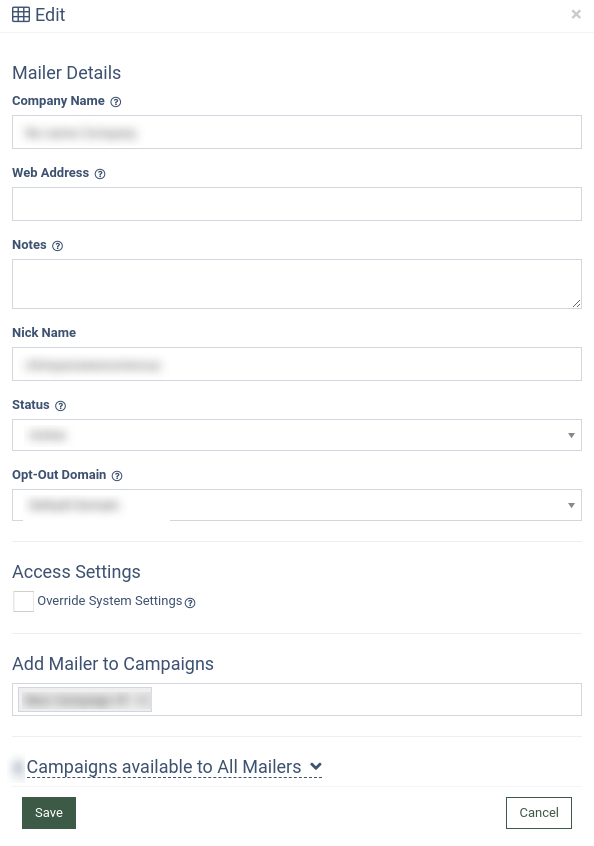This screenshot has width=594, height=846.
Task: Click the Status help question icon
Action: tap(60, 406)
